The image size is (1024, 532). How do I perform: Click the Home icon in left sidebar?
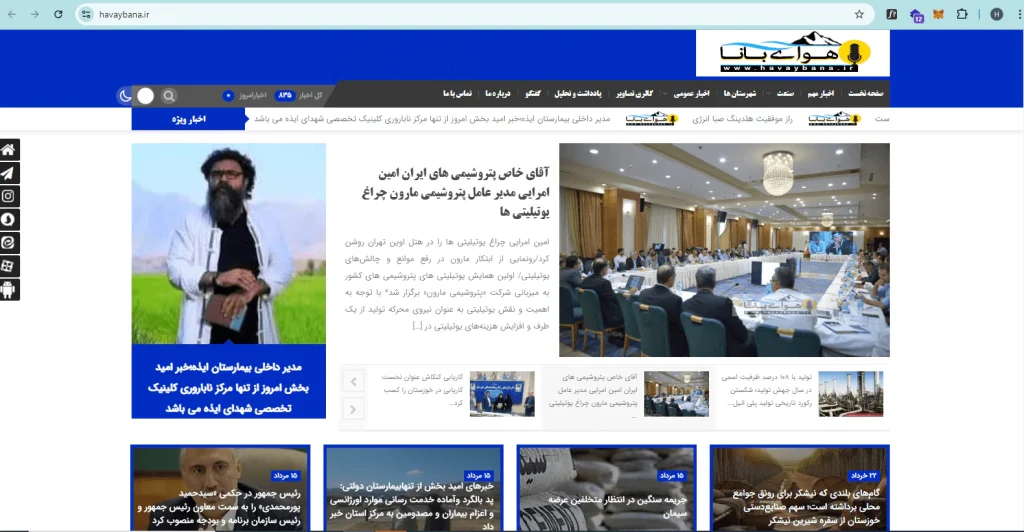[x=8, y=150]
